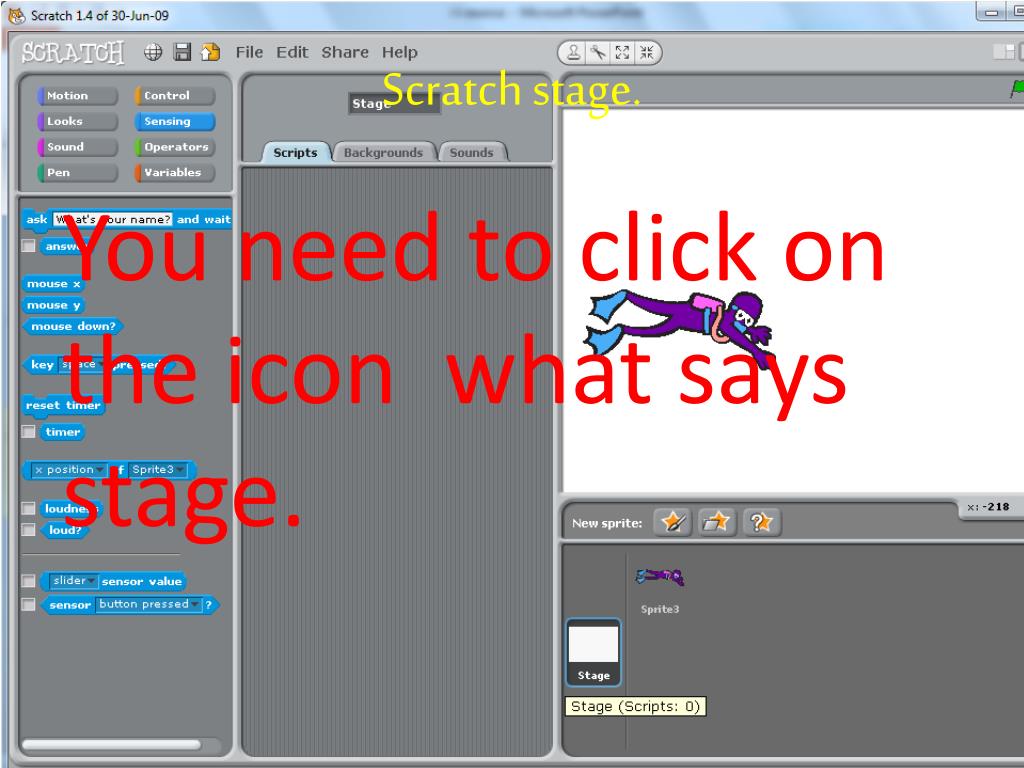The width and height of the screenshot is (1024, 768).
Task: Toggle the answer reporter checkbox
Action: (28, 246)
